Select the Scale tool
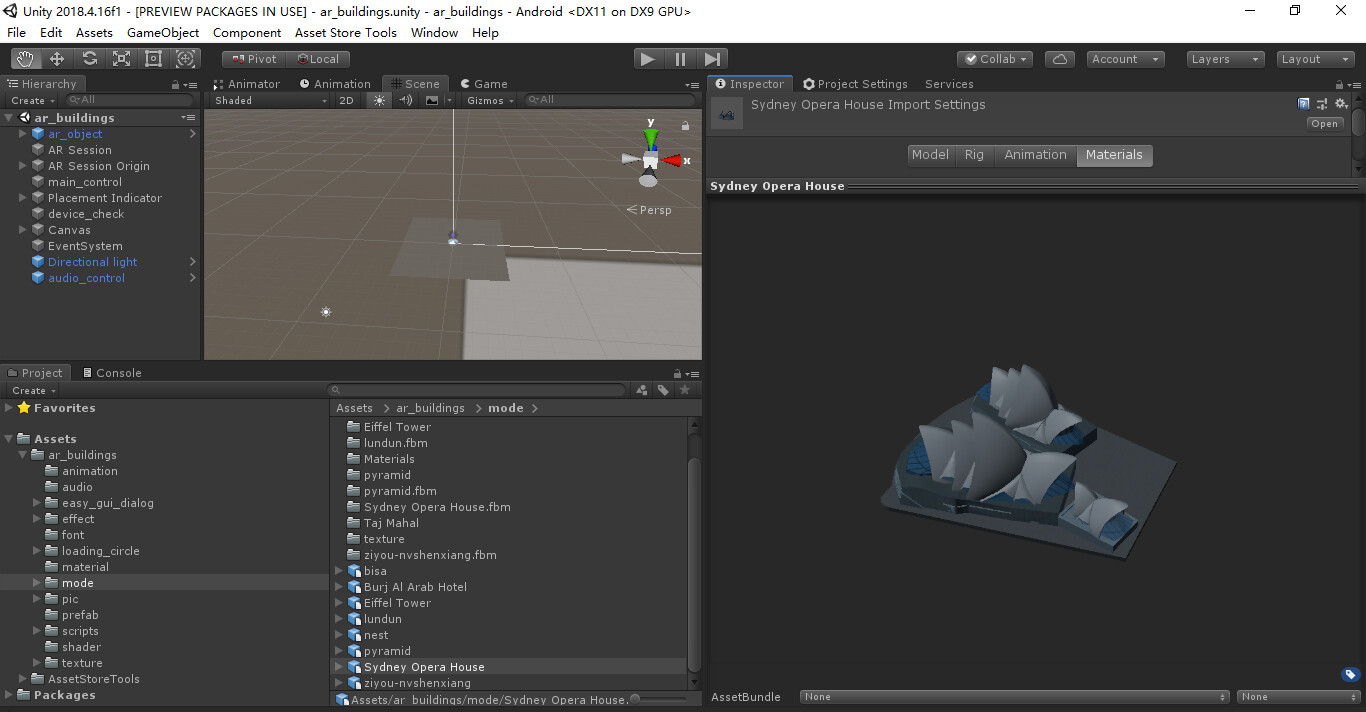 pyautogui.click(x=121, y=59)
